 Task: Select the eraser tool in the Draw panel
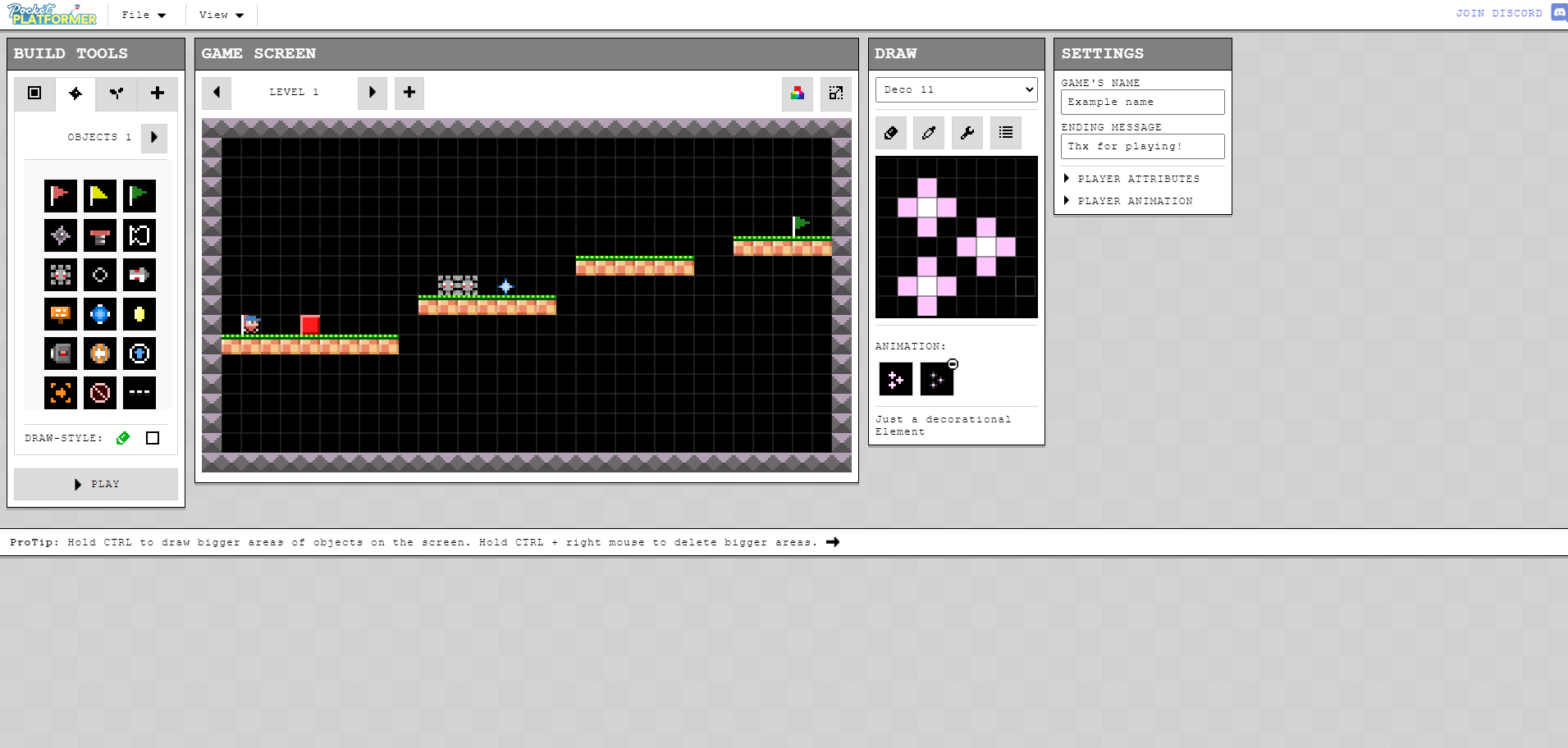[892, 132]
